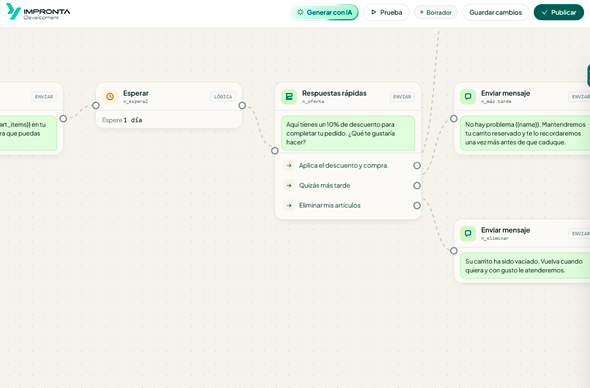Choose the Quizás más tarde option
This screenshot has width=590, height=388.
pos(348,186)
